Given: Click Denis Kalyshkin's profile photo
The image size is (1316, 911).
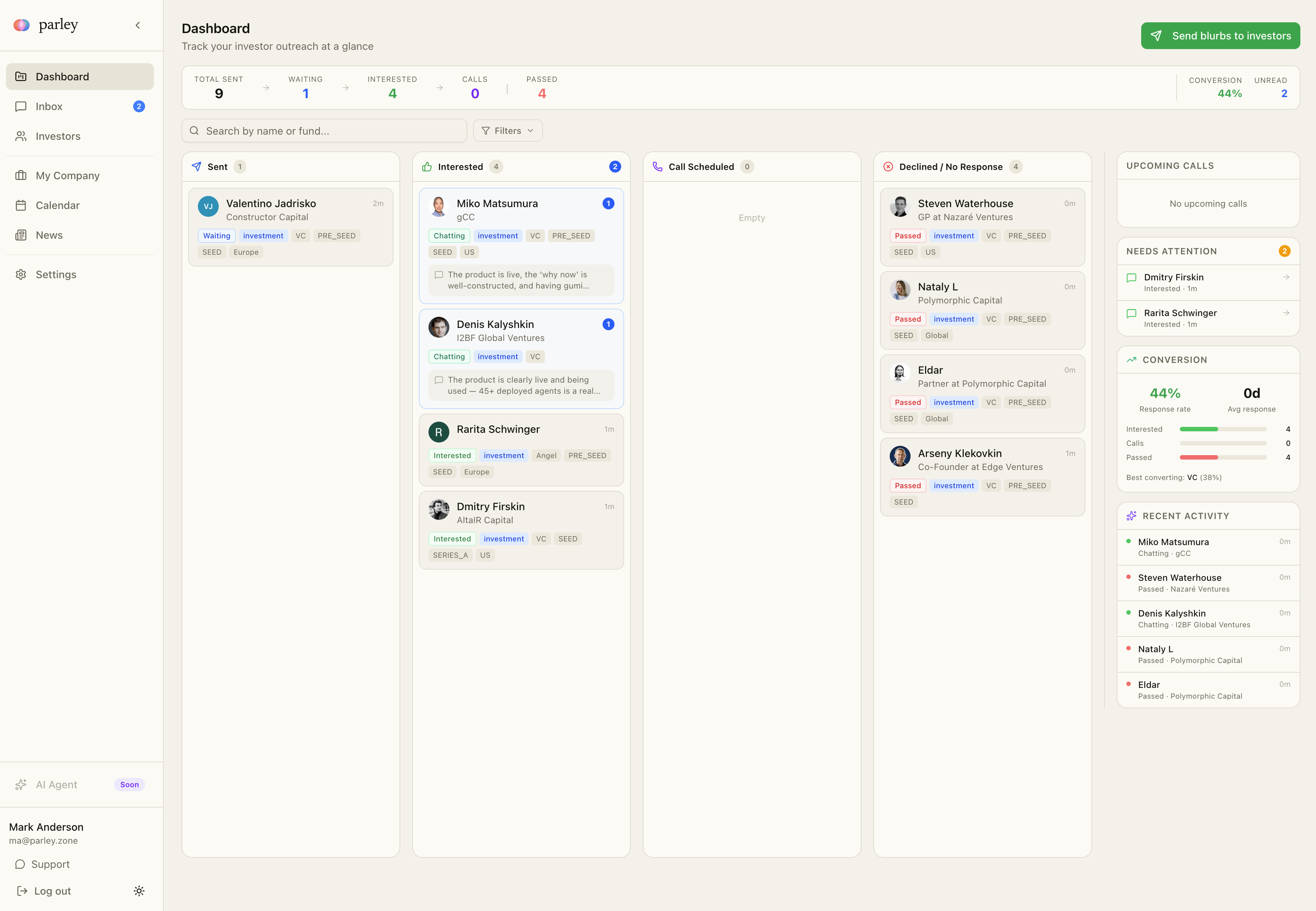Looking at the screenshot, I should click(439, 328).
